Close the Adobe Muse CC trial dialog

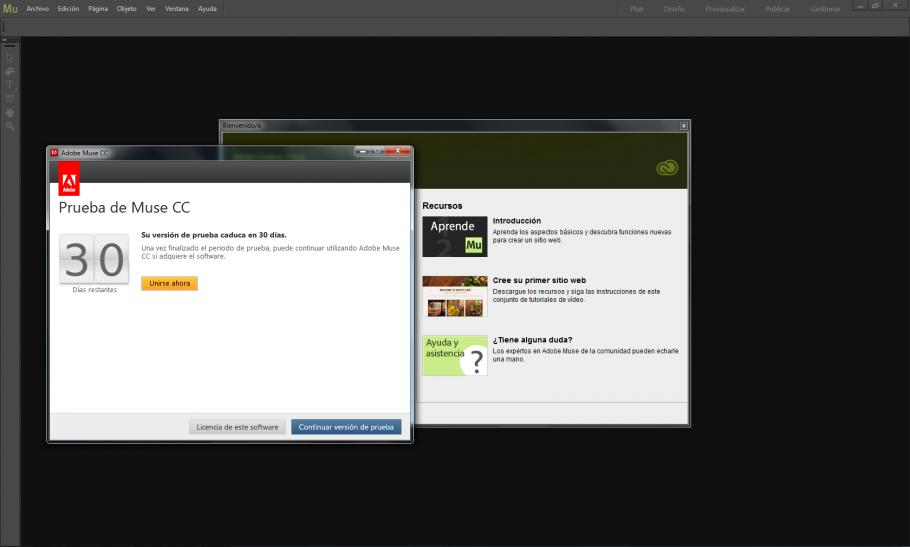[x=398, y=151]
